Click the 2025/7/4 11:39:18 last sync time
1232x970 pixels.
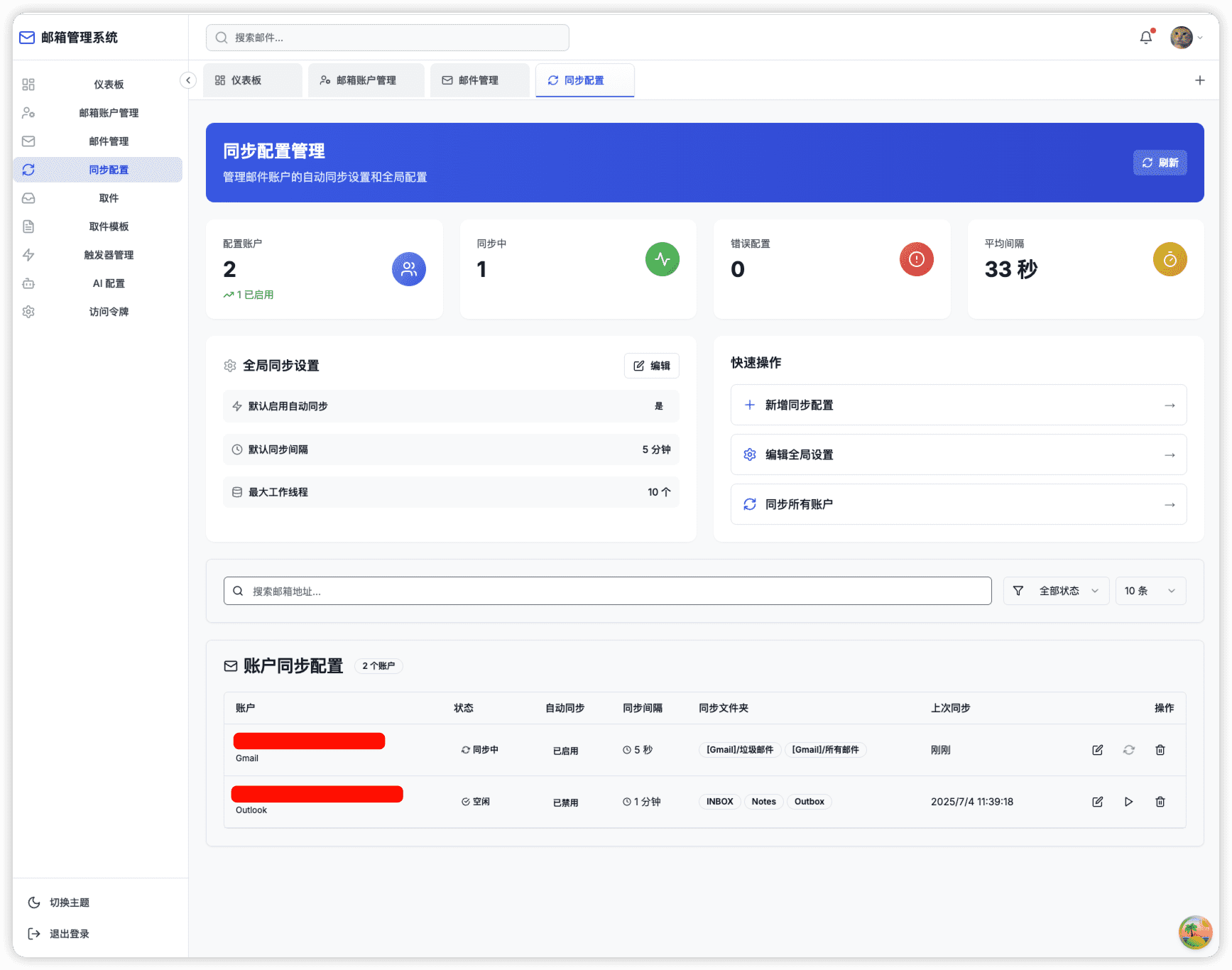[x=972, y=802]
